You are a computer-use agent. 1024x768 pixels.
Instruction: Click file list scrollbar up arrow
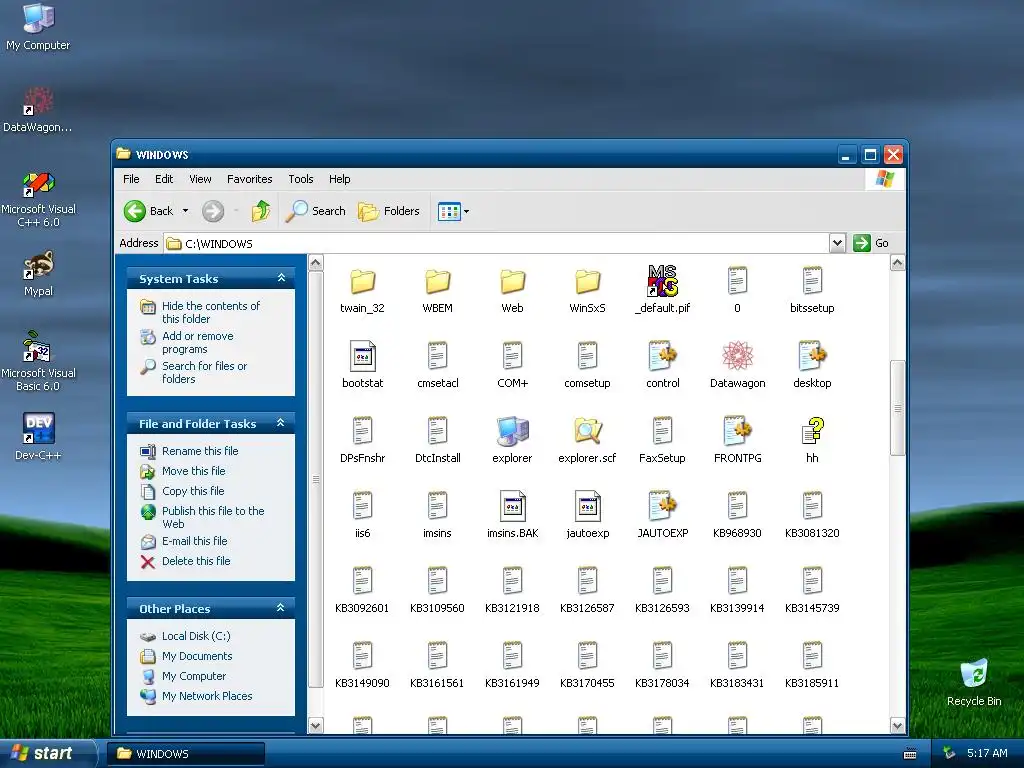coord(897,263)
